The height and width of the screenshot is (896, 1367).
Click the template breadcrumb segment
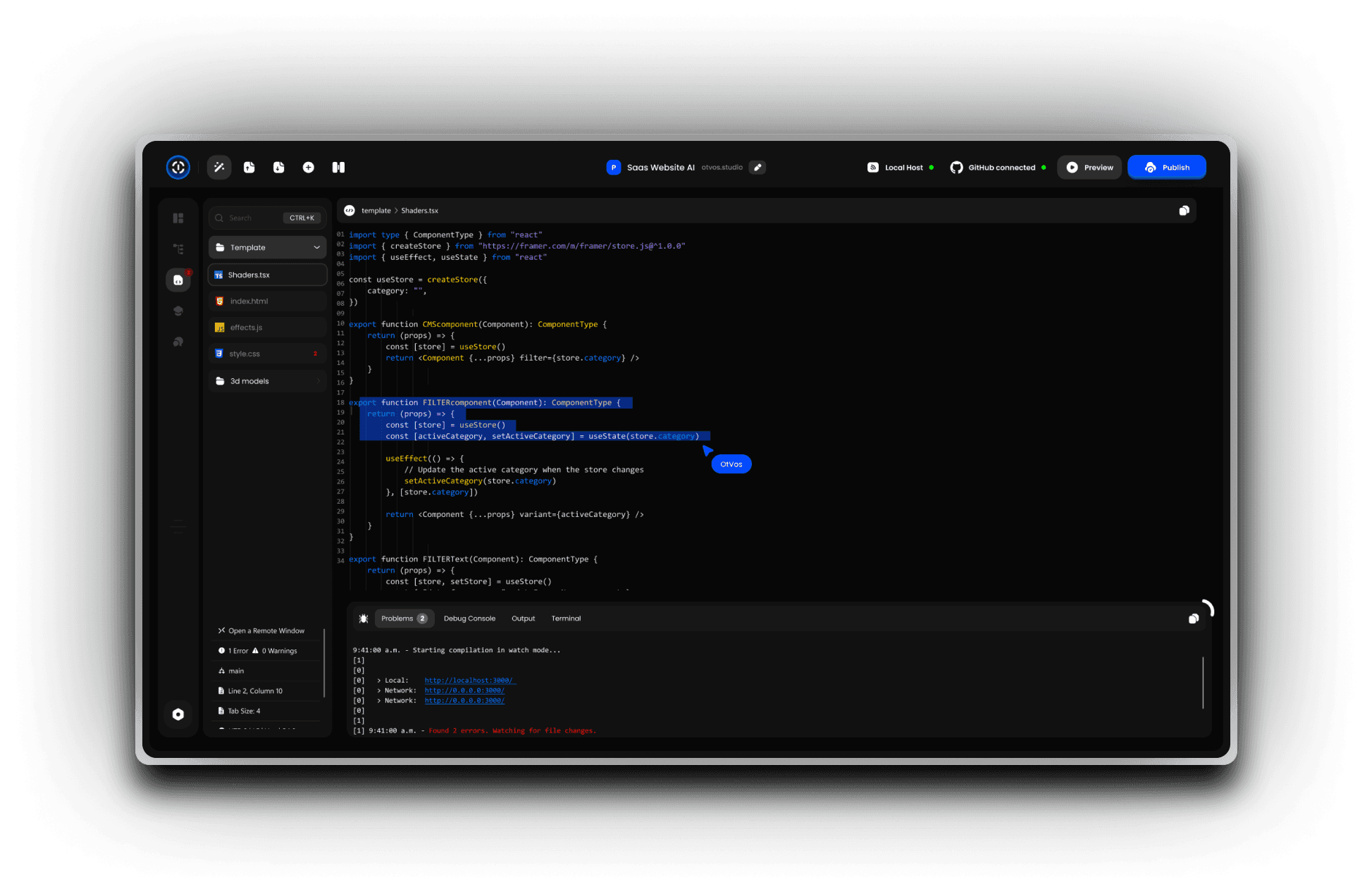coord(376,211)
